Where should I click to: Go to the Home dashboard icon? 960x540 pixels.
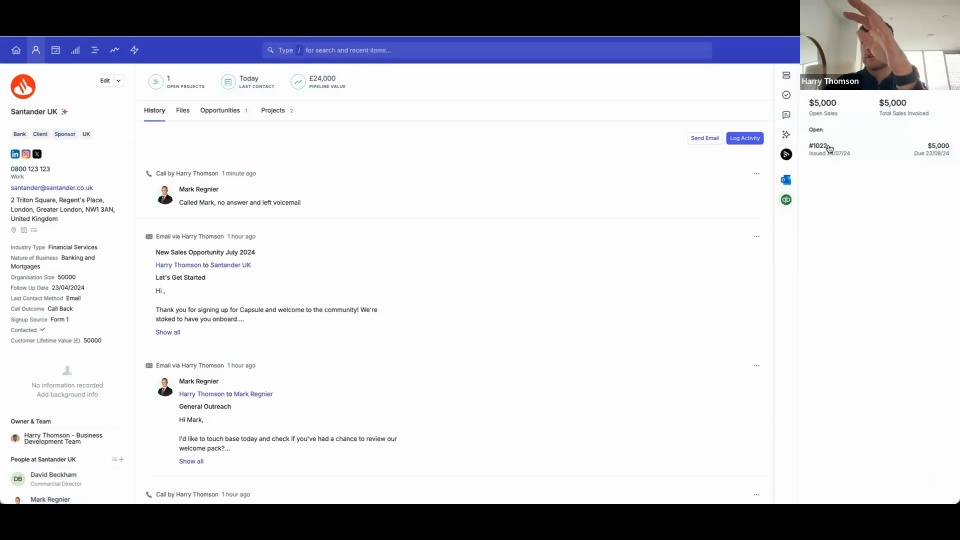(16, 50)
